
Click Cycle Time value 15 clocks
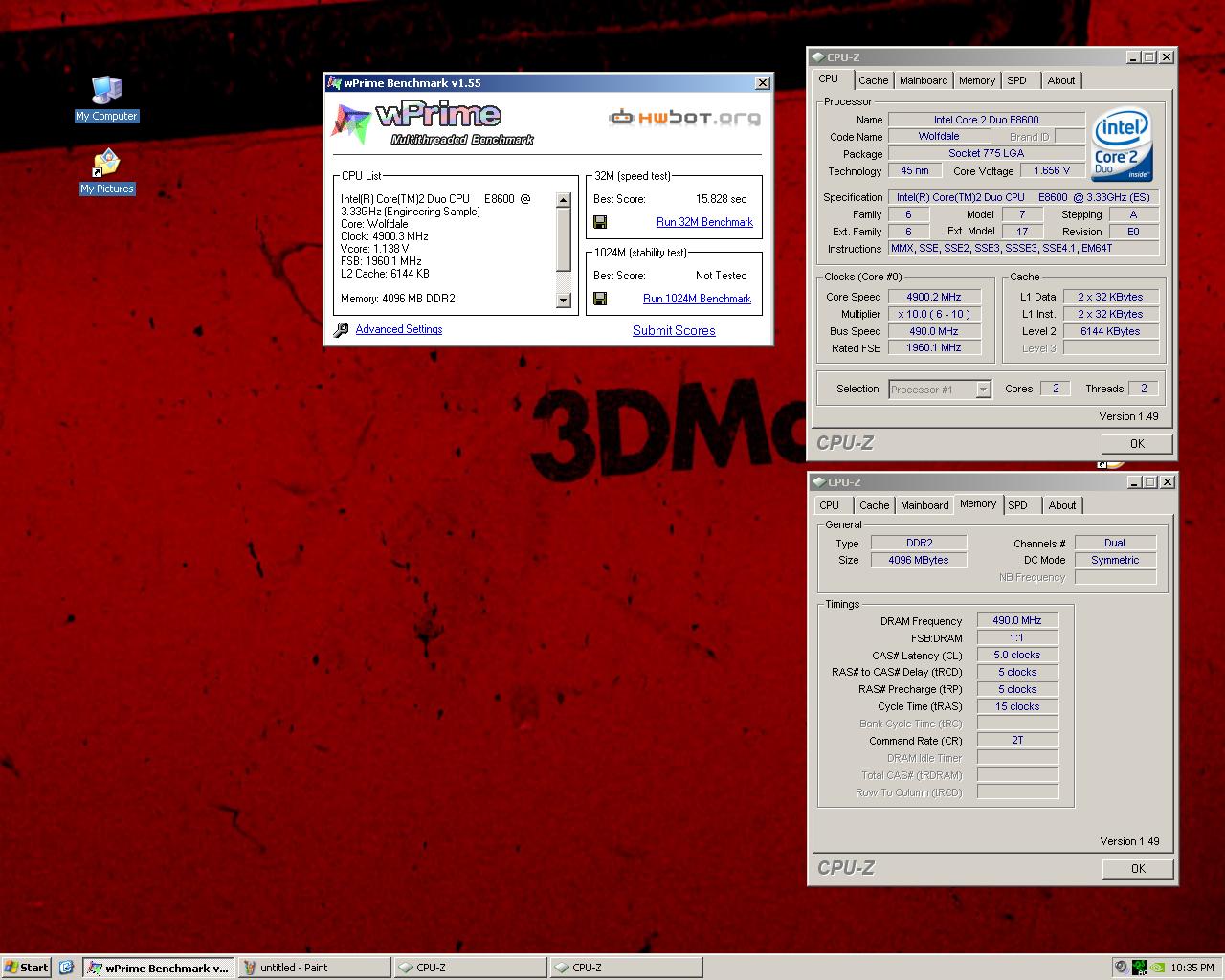tap(1017, 706)
